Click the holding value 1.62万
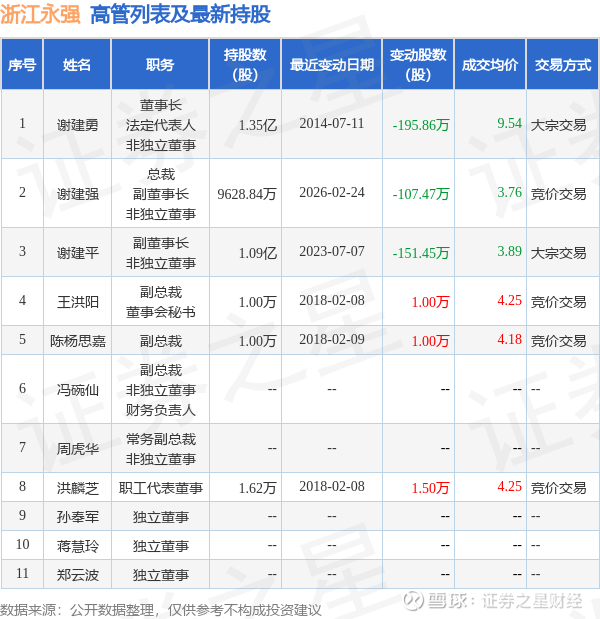600x619 pixels. [257, 488]
